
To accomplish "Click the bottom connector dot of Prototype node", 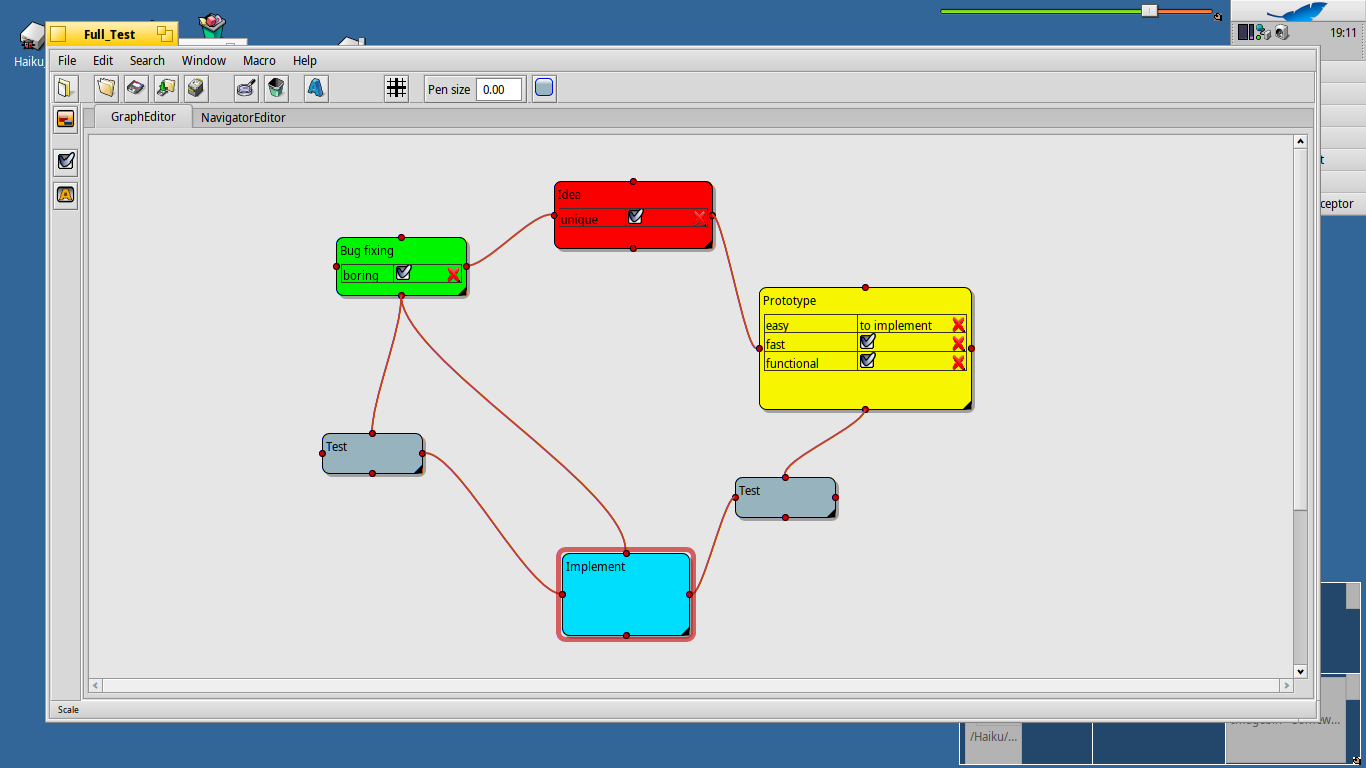I will click(865, 409).
